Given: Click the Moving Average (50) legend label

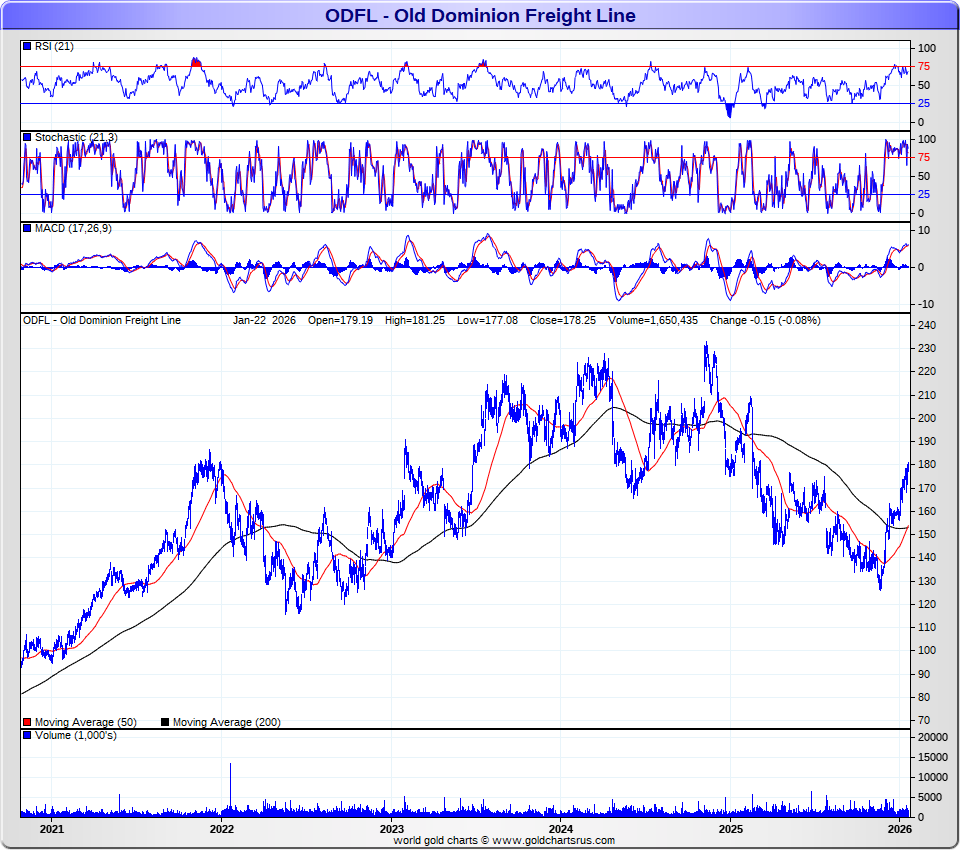Looking at the screenshot, I should point(85,722).
